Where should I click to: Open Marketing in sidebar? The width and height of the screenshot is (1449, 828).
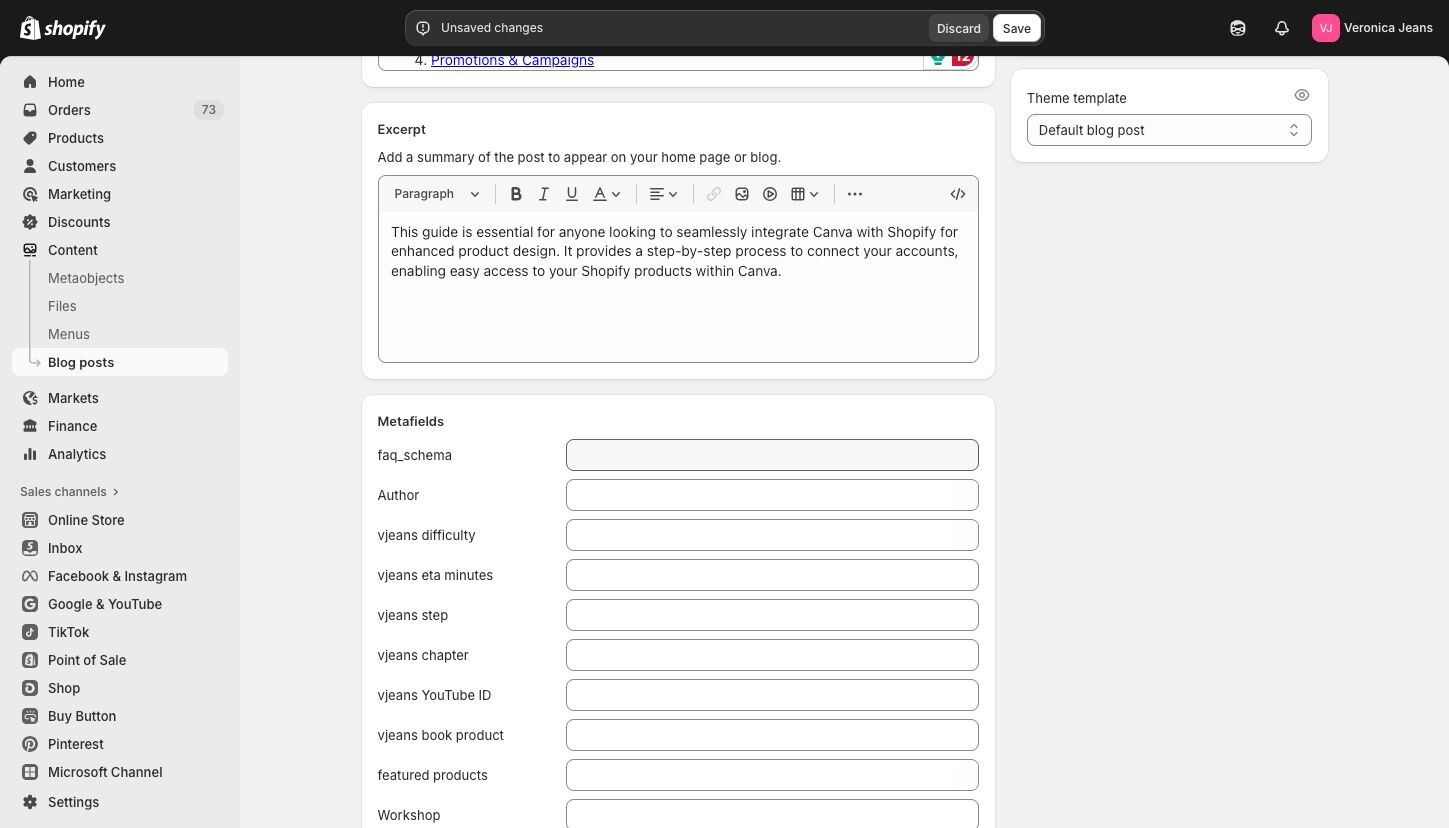coord(79,194)
